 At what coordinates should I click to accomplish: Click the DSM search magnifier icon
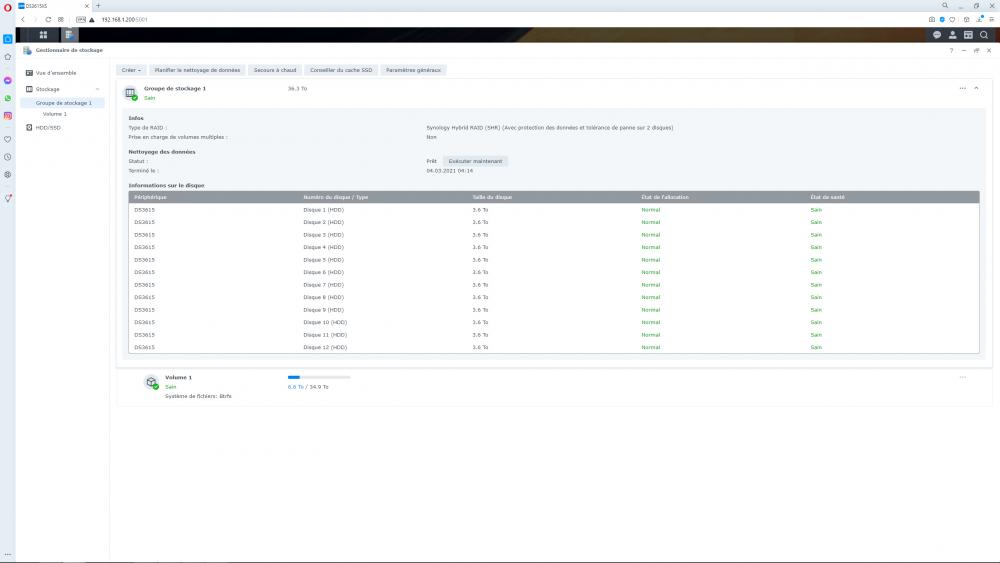click(x=984, y=35)
